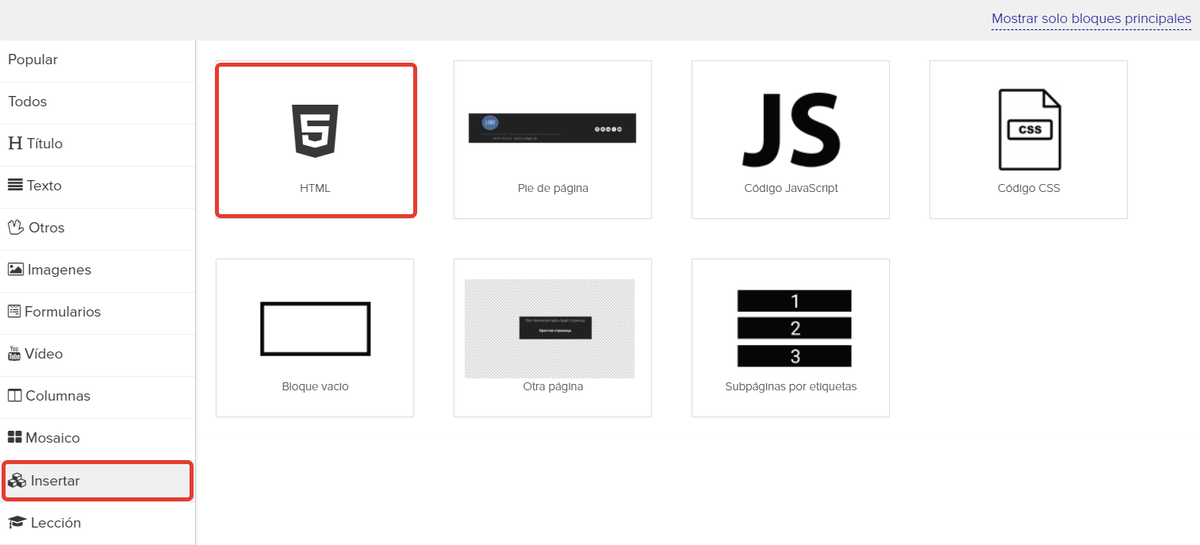Choose Subpáginas por etiquetas block

(x=791, y=338)
